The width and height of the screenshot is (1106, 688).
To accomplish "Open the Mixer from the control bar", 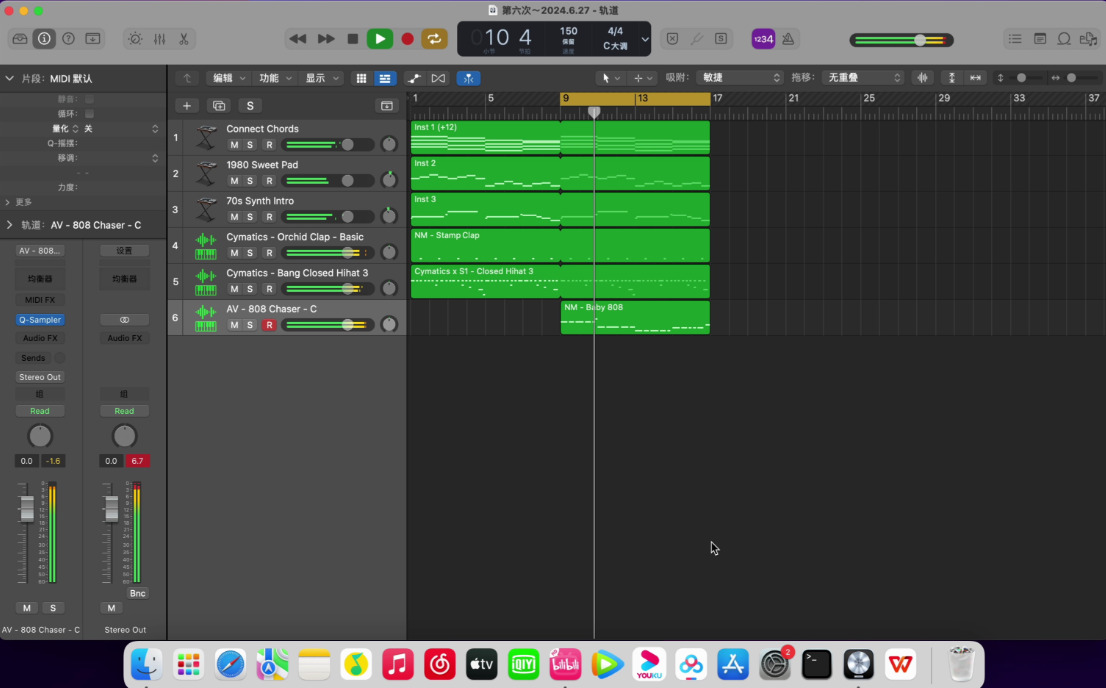I will coord(160,39).
